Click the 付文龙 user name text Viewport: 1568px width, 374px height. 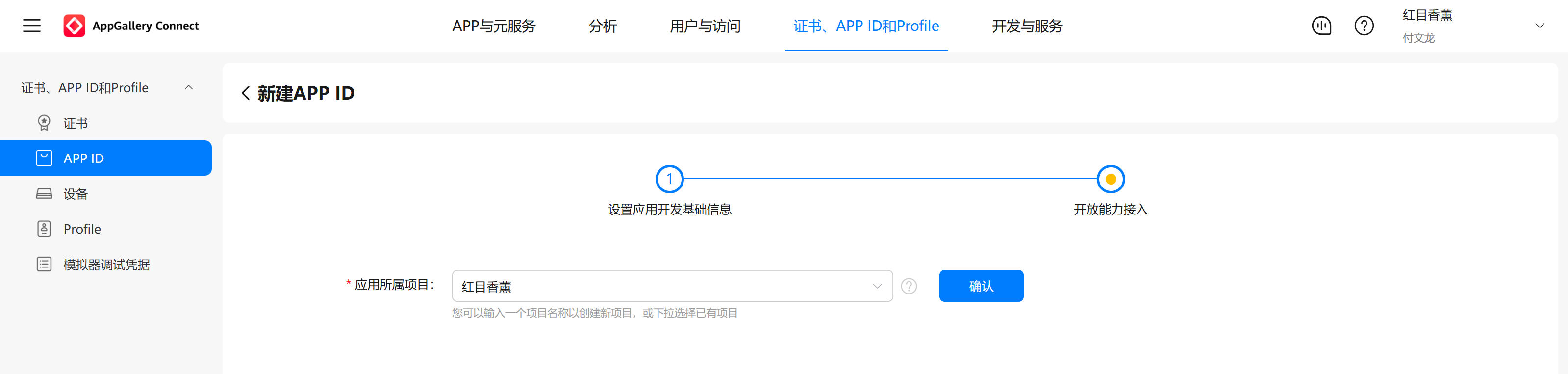coord(1419,38)
